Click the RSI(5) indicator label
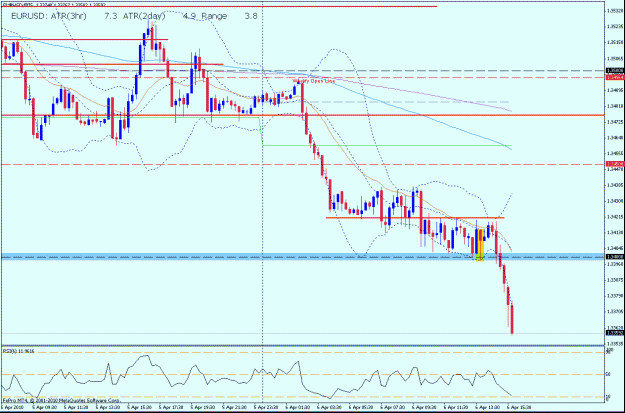 pos(19,351)
